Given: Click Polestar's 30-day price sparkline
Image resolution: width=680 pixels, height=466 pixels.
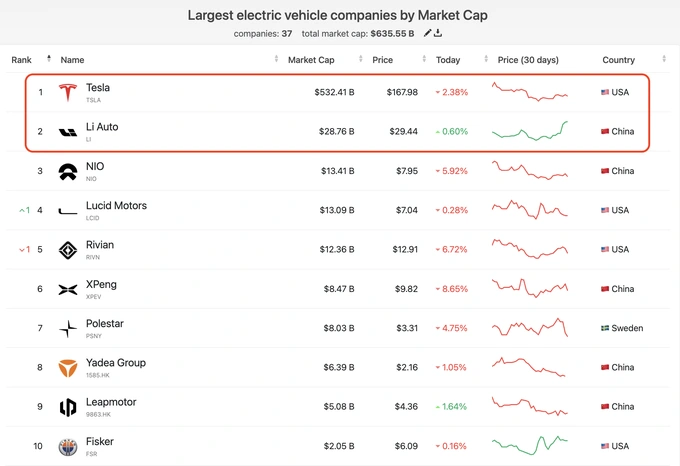Looking at the screenshot, I should point(530,327).
